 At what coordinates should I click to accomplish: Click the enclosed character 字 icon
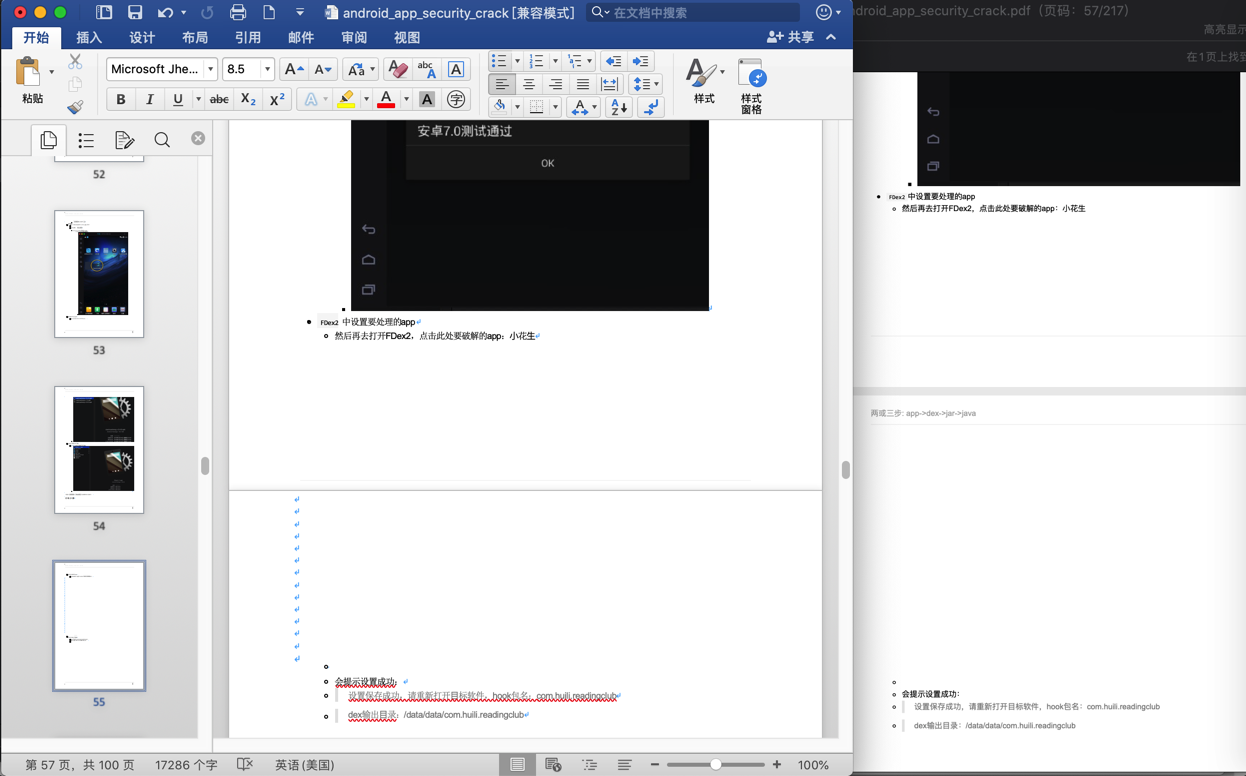point(456,100)
